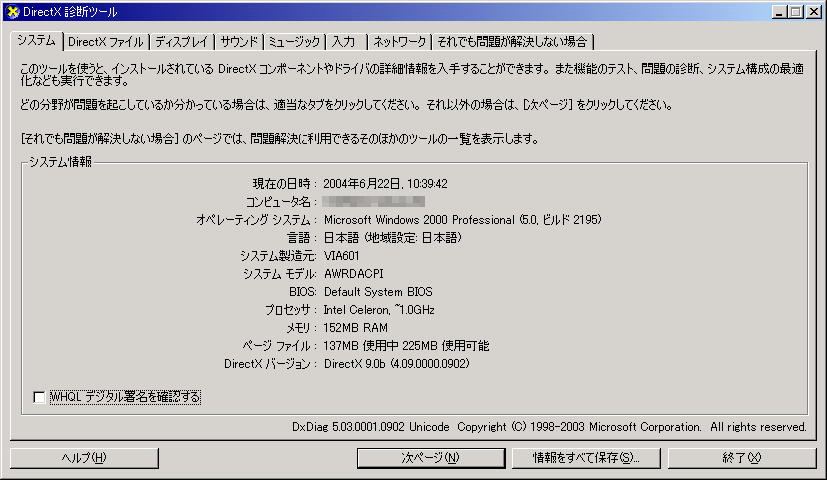Image resolution: width=827 pixels, height=480 pixels.
Task: Click the system manufacturer value VIA601
Action: coord(341,256)
